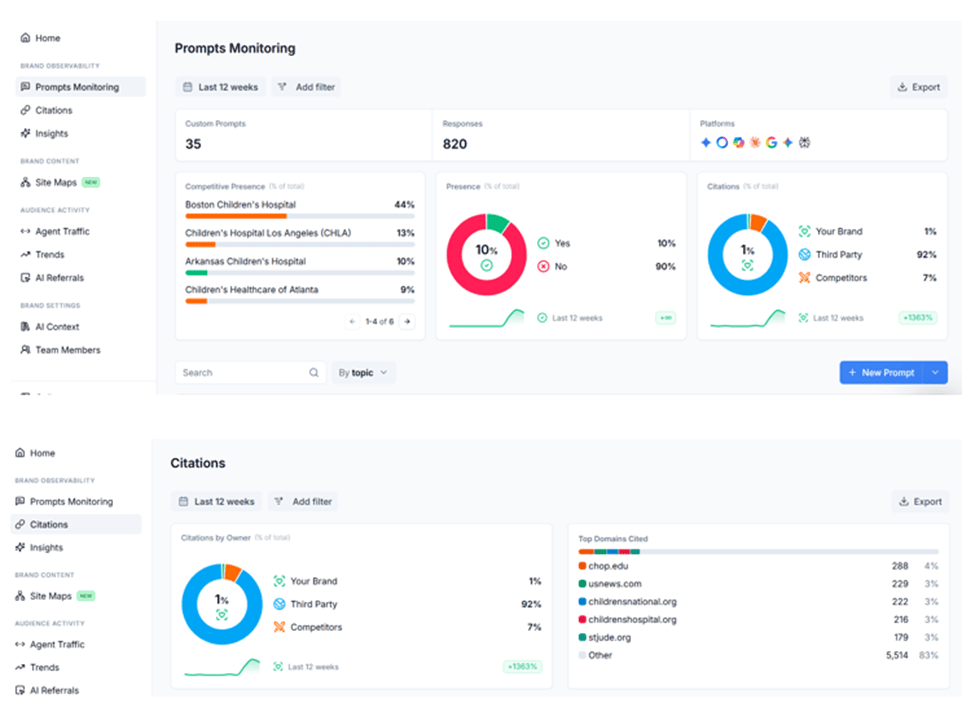Click AI Referrals icon in upper sidebar
The image size is (975, 707).
[25, 277]
